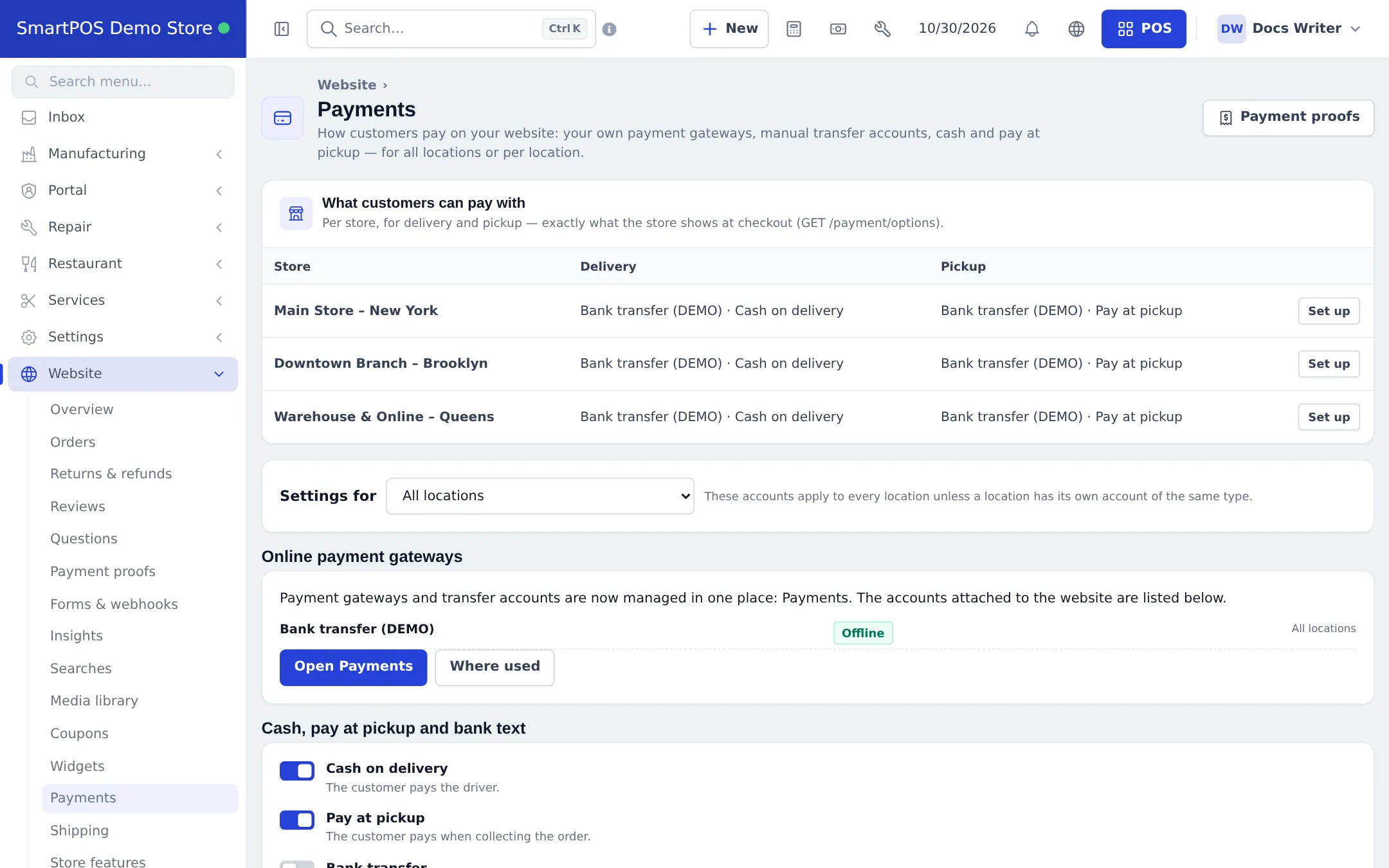The width and height of the screenshot is (1389, 868).
Task: Click the All locations label by Bank transfer (DEMO)
Action: tap(1323, 629)
